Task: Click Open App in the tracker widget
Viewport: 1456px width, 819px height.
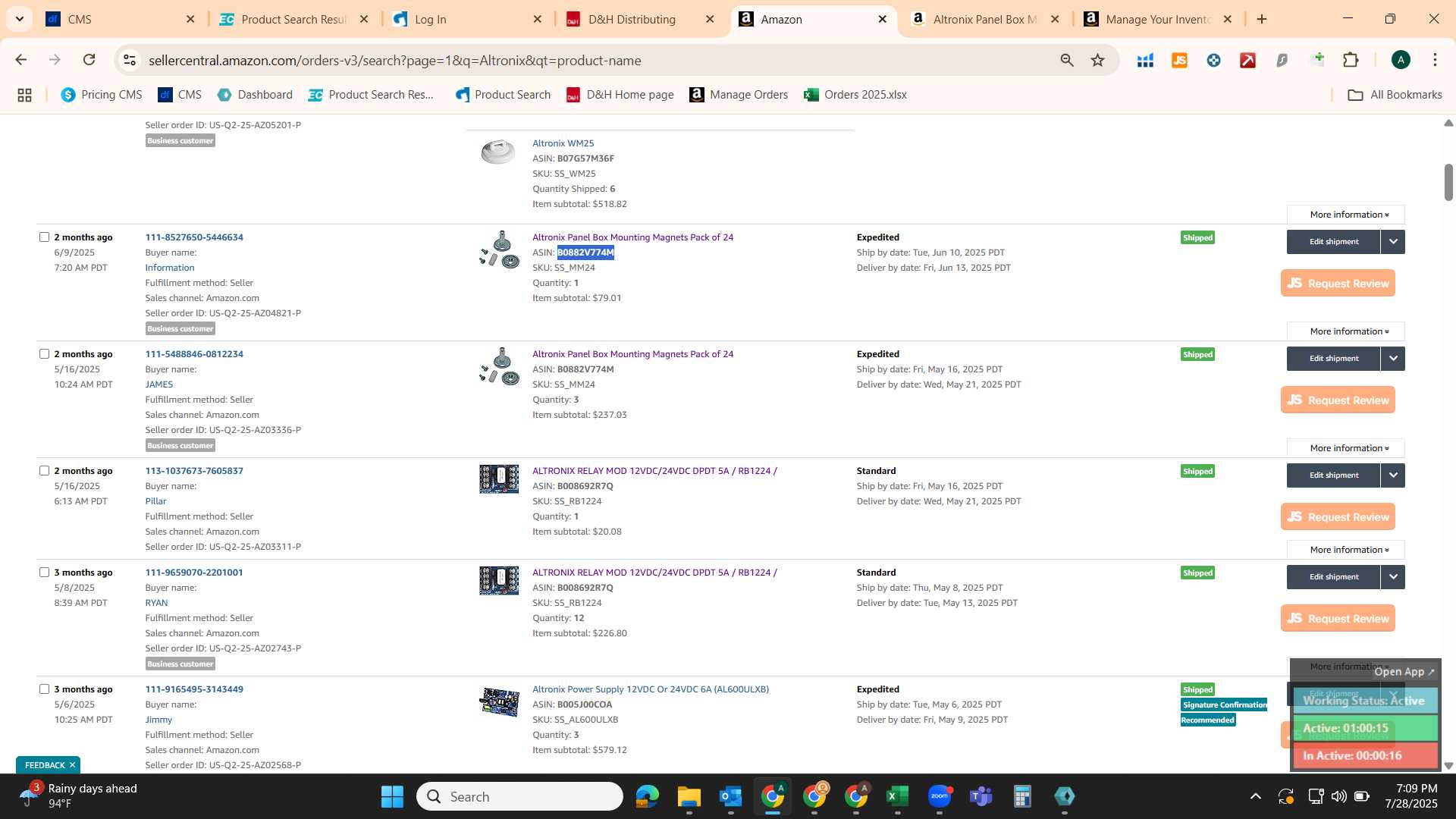Action: click(x=1404, y=672)
